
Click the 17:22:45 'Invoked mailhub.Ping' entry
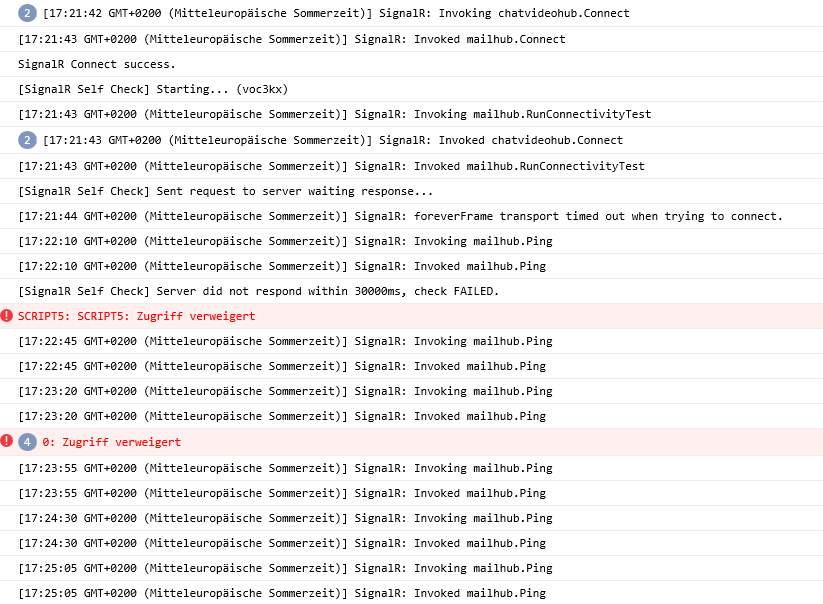282,366
